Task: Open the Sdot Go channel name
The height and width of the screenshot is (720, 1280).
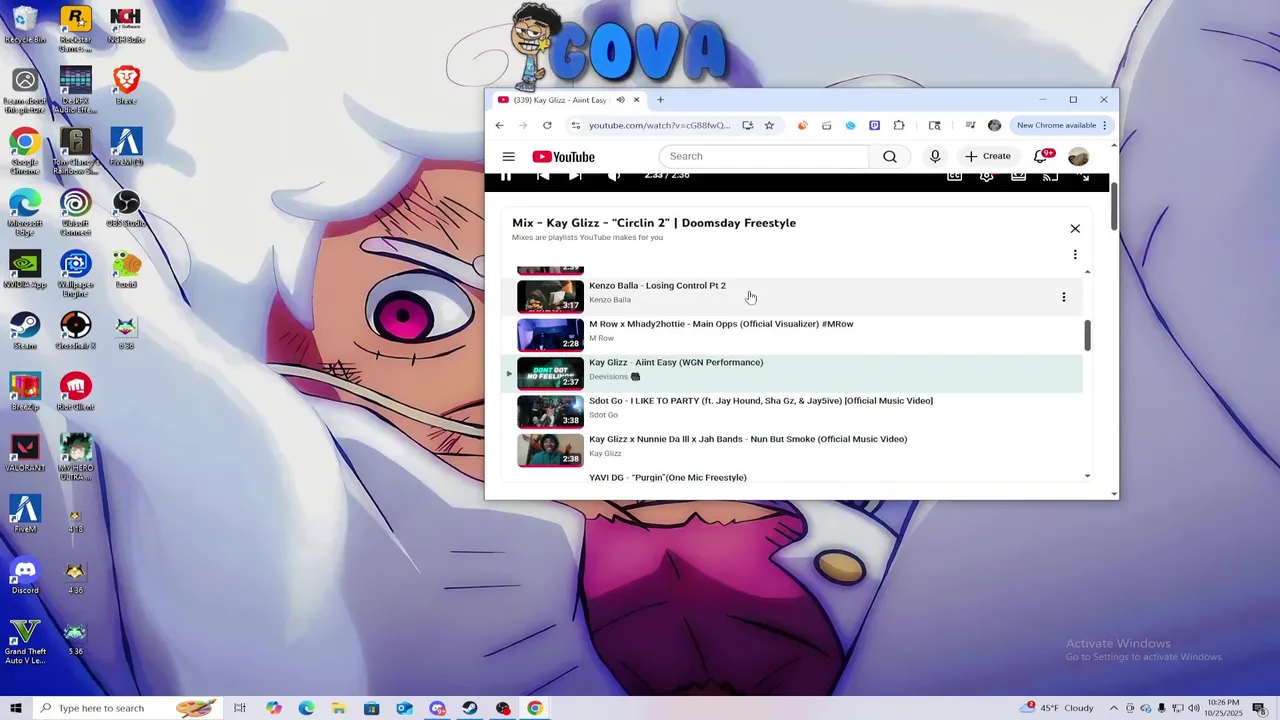Action: point(603,415)
